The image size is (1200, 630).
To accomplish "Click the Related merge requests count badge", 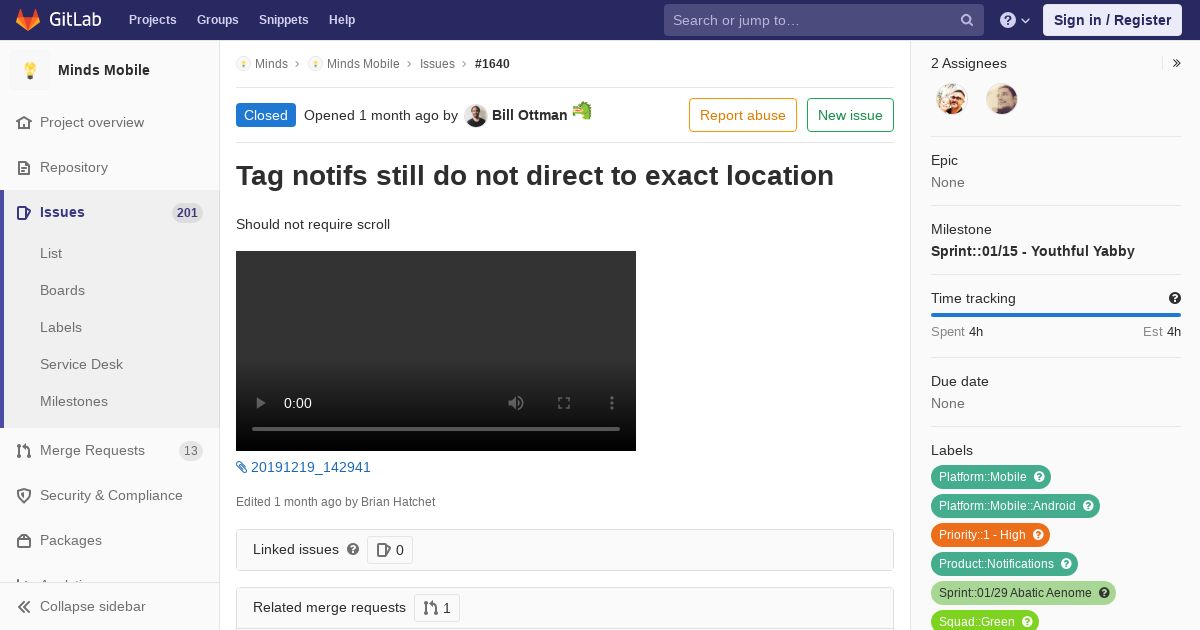I will point(437,608).
